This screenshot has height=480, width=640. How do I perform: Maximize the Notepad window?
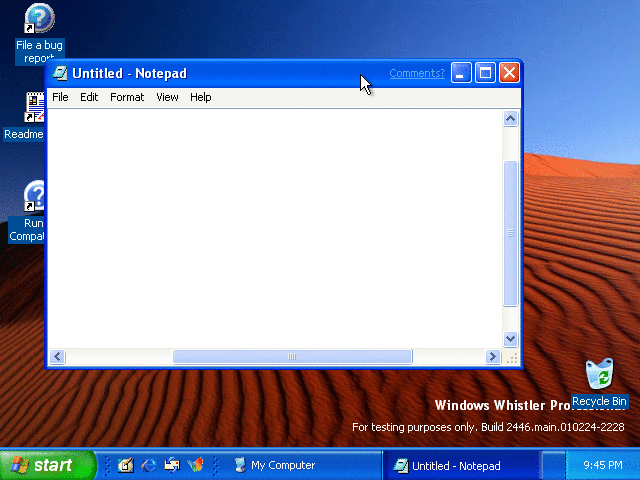click(485, 73)
